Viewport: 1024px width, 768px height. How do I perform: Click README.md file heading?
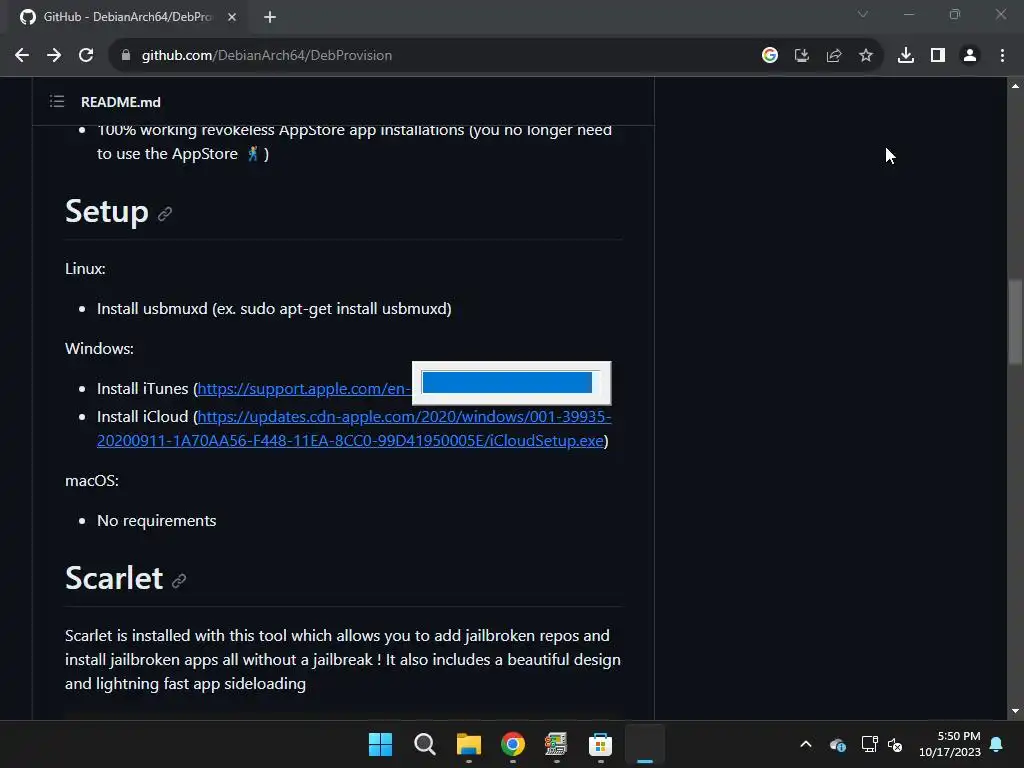coord(121,102)
